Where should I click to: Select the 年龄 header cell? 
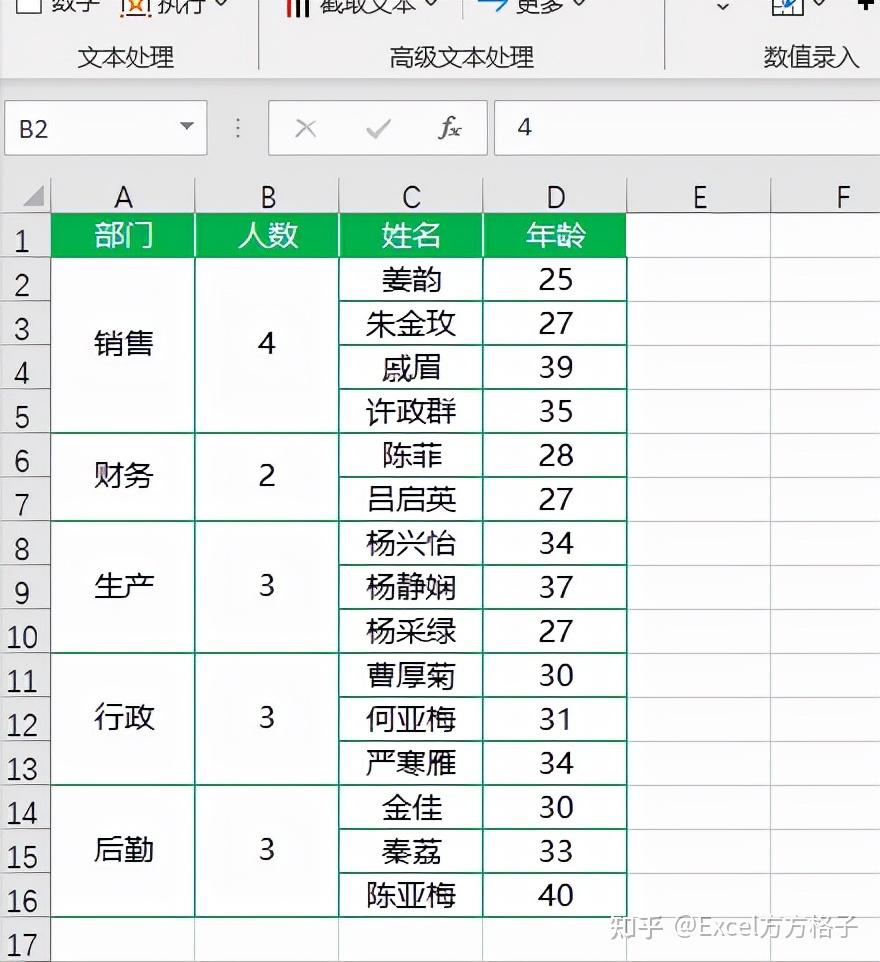click(555, 236)
